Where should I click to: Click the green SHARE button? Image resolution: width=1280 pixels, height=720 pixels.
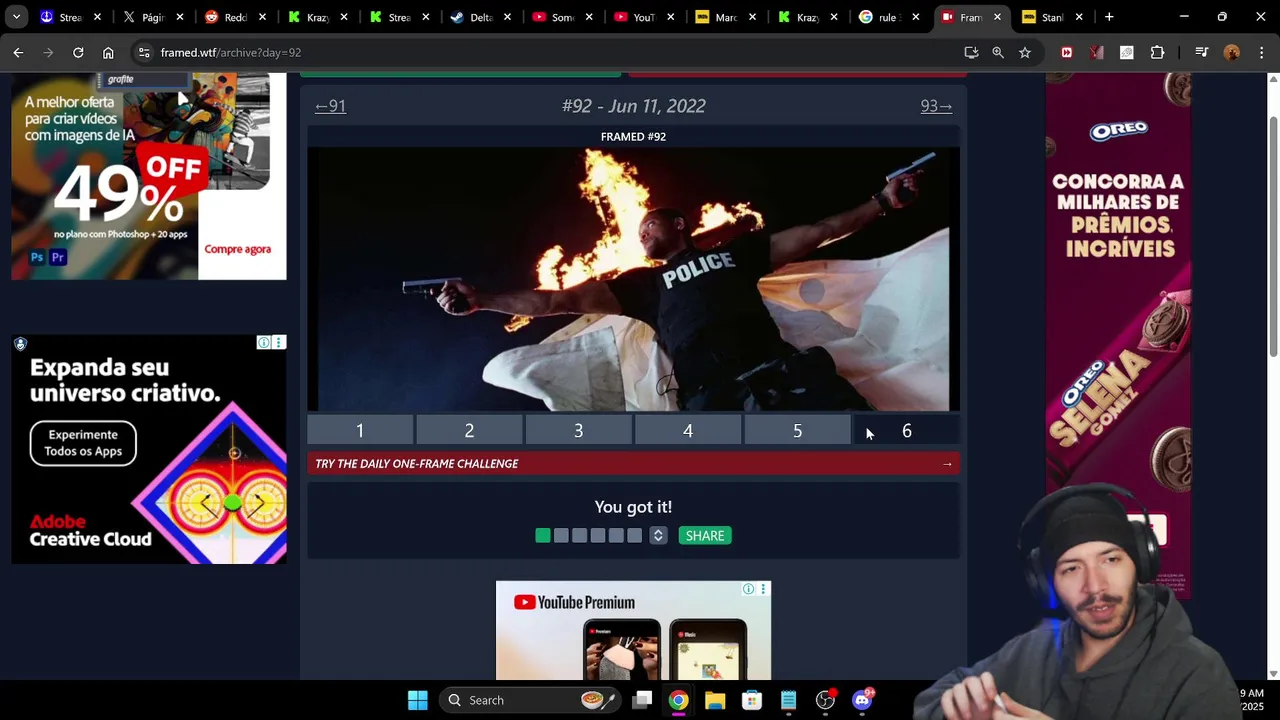click(x=705, y=536)
